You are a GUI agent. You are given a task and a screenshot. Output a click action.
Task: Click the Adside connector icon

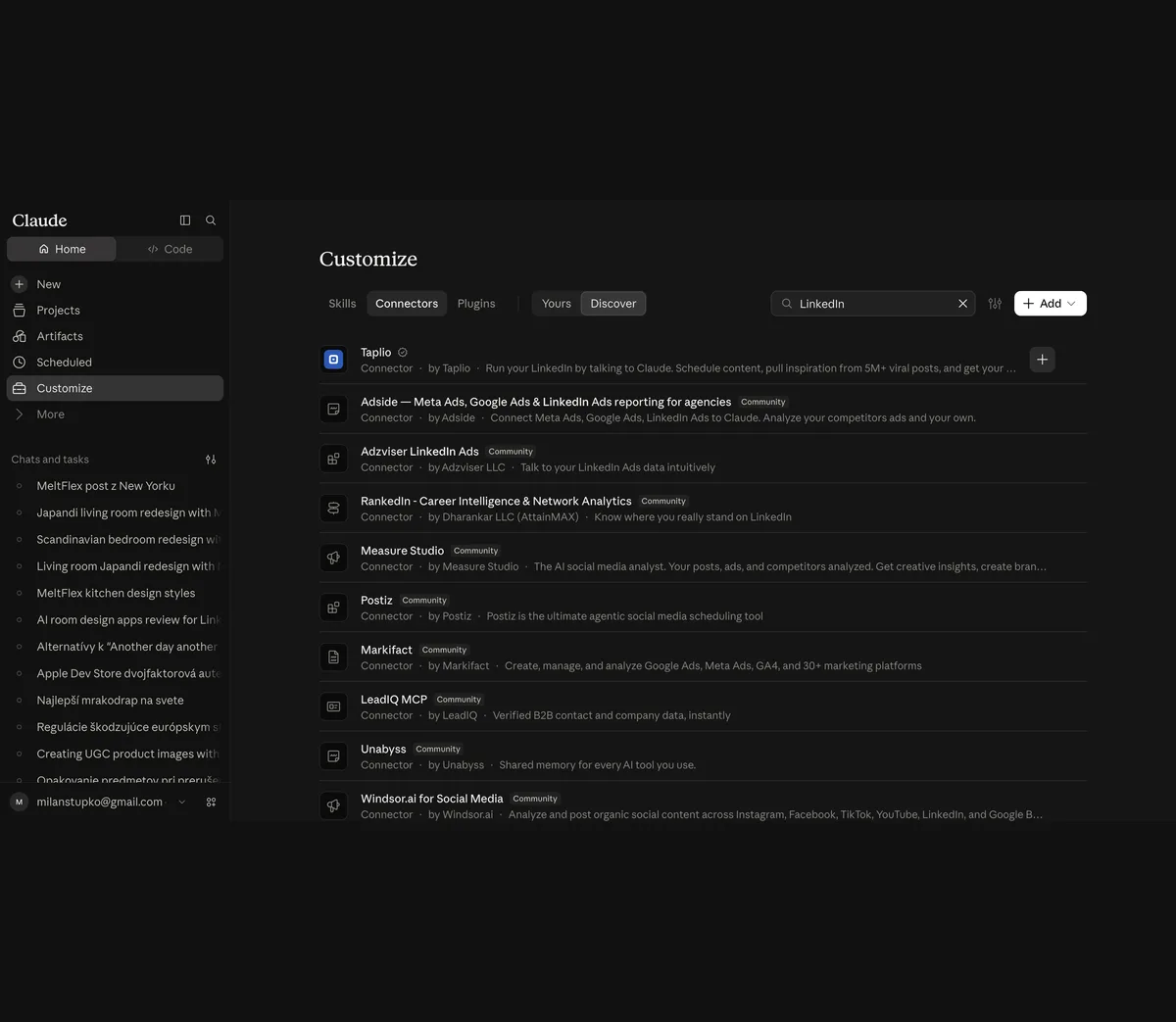pyautogui.click(x=333, y=409)
